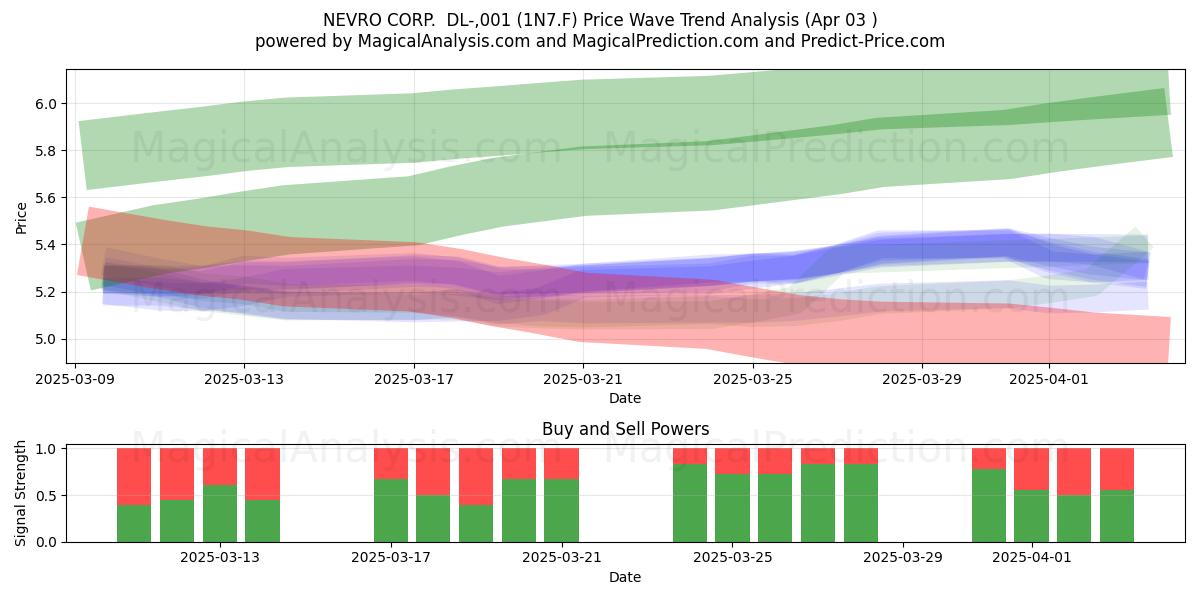Click the 2025-03-21 date tick under the bar chart

tap(562, 558)
